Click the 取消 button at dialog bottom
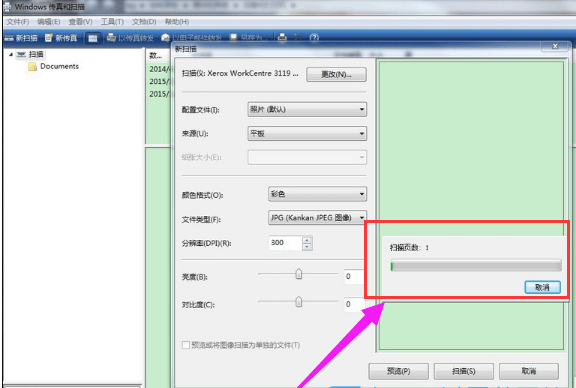The image size is (576, 388). click(x=529, y=371)
